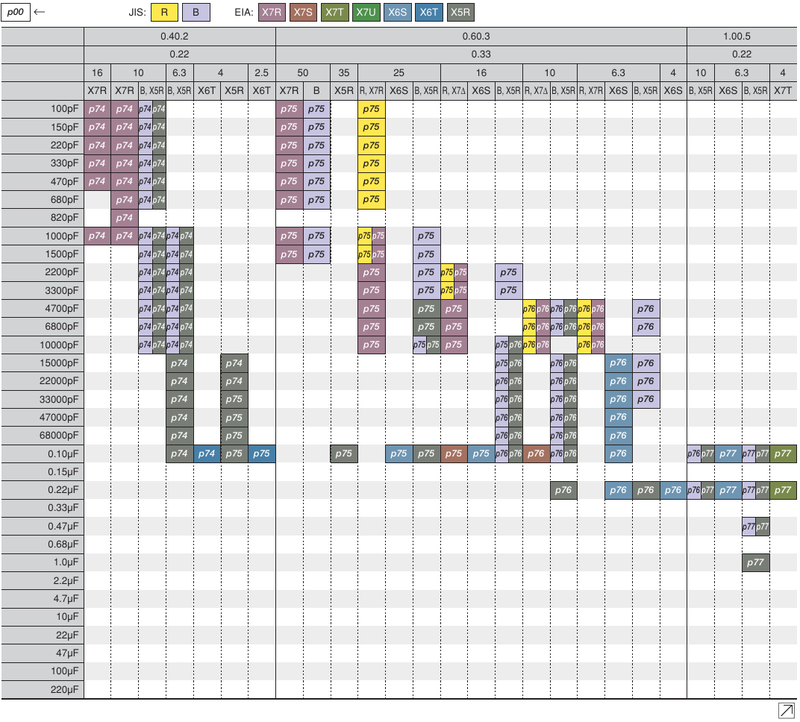Viewport: 800px width, 722px height.
Task: Open the orange-brown p76 link in the 0.10µF row
Action: [x=536, y=454]
